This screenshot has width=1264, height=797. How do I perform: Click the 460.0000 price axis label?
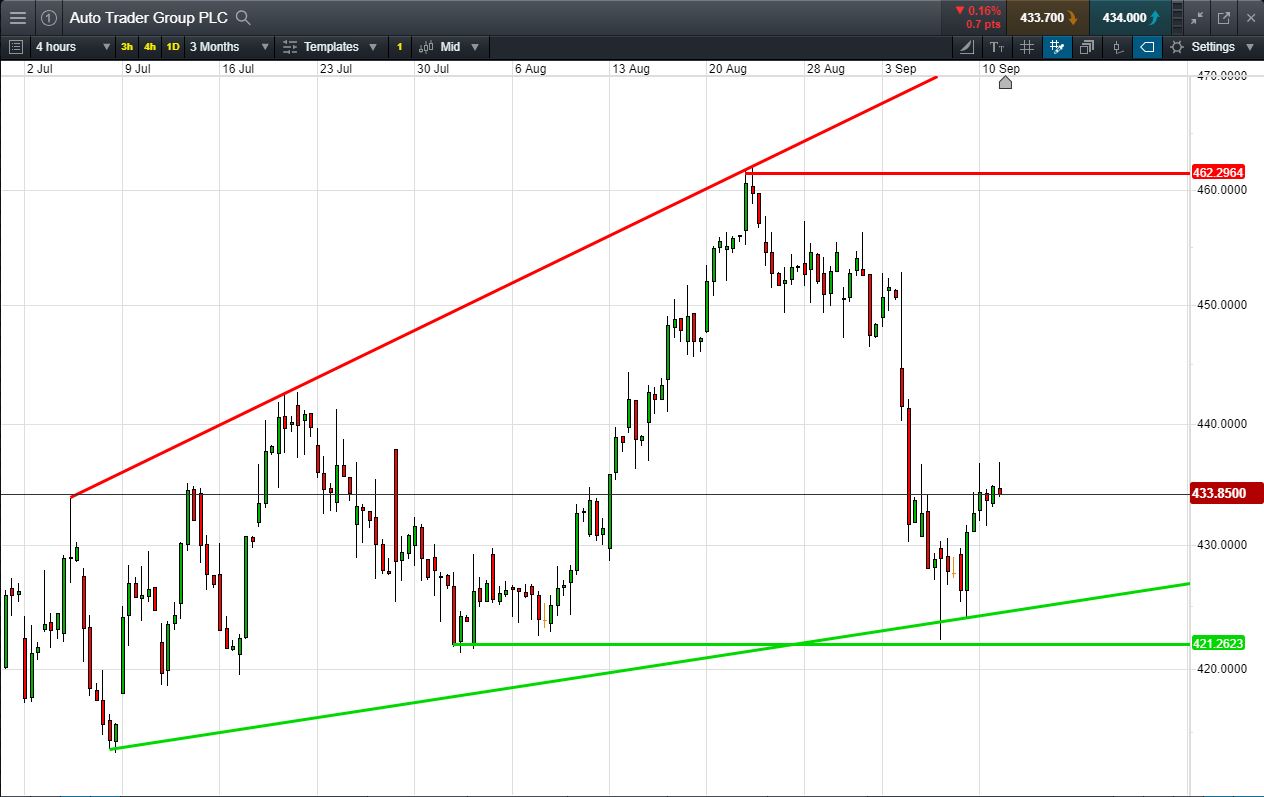(x=1220, y=189)
